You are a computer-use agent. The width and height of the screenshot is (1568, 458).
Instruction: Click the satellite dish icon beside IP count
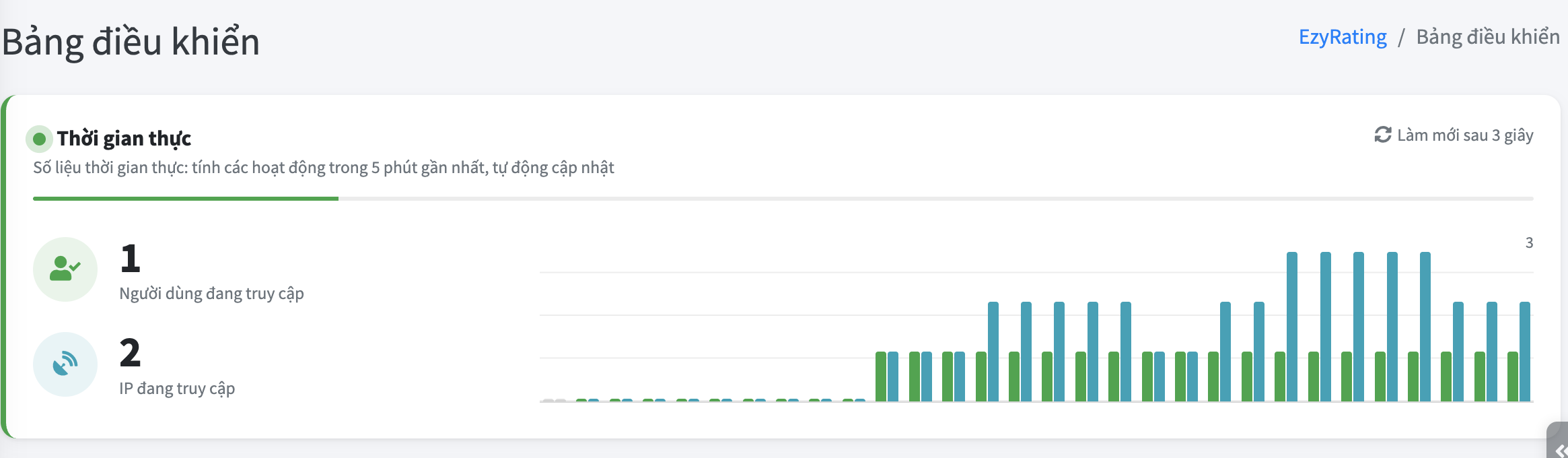(x=65, y=364)
